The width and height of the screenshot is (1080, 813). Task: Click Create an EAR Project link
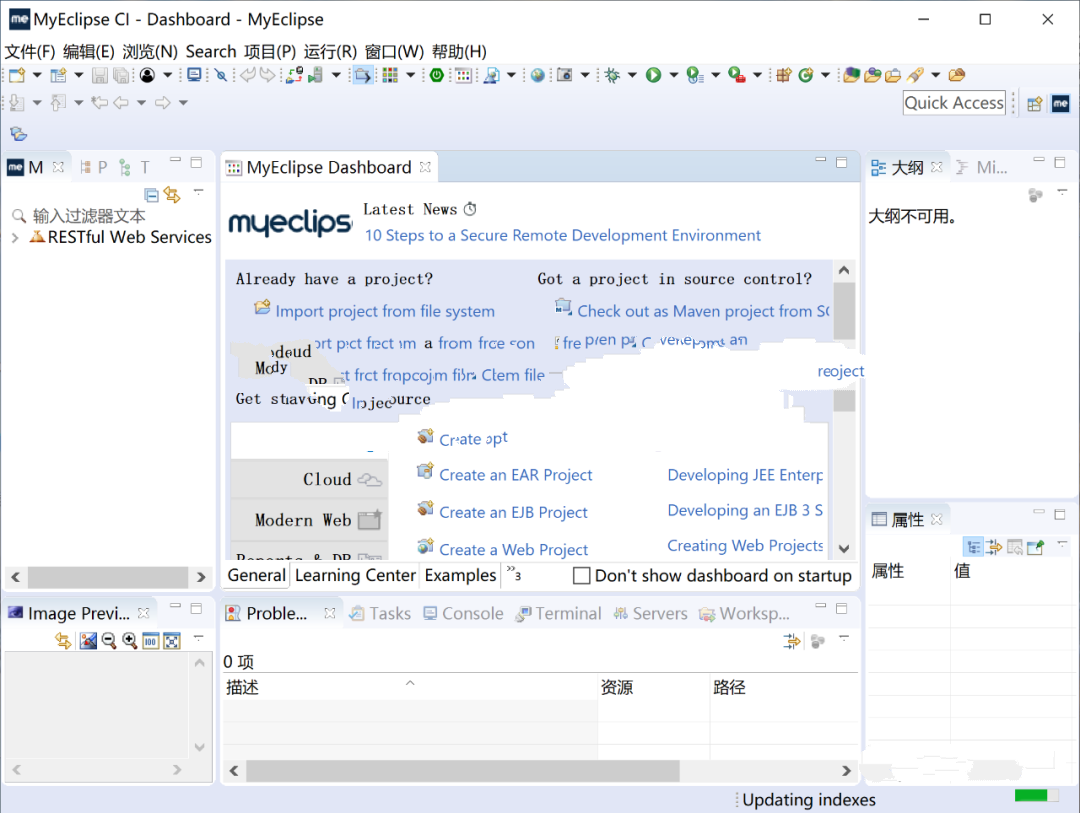click(x=515, y=475)
